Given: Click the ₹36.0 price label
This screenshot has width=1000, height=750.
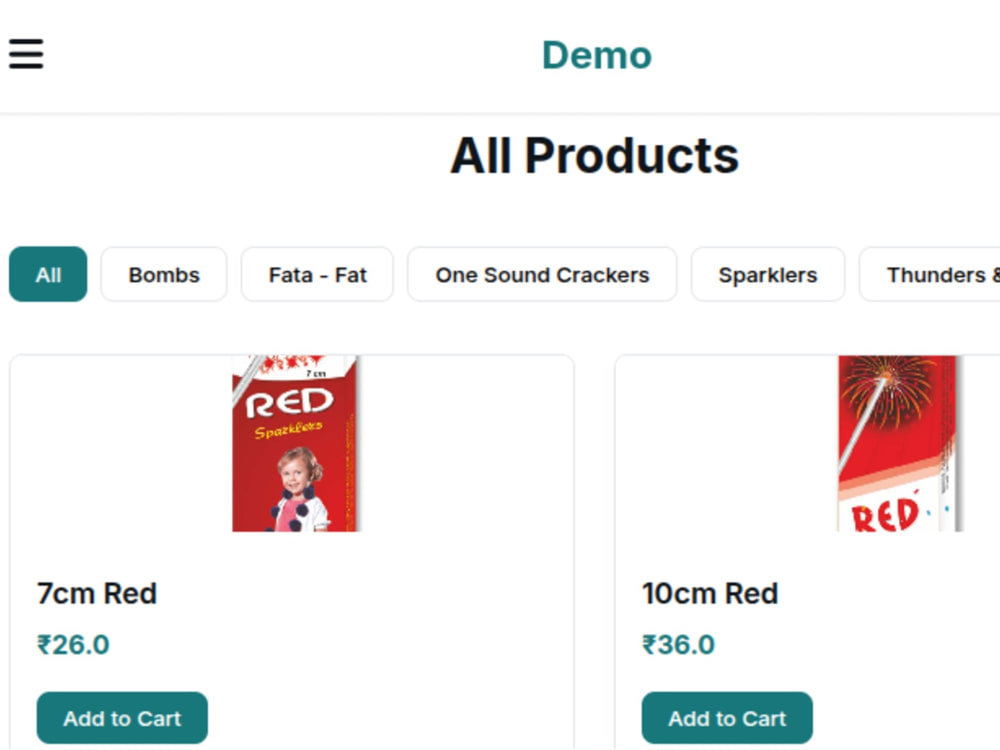Looking at the screenshot, I should pos(678,645).
